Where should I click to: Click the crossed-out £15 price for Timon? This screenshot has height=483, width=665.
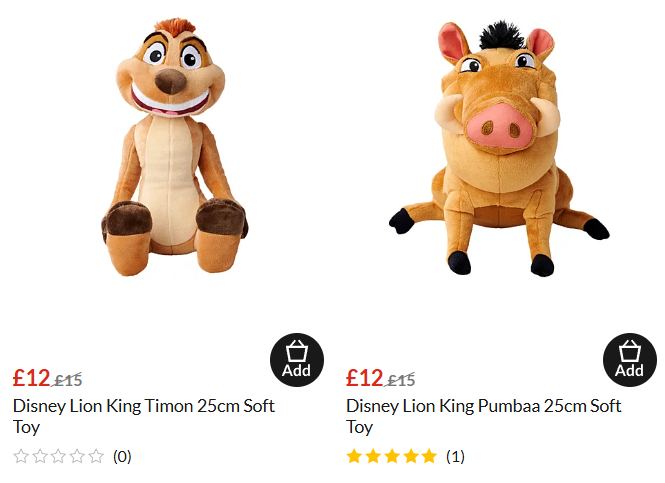(x=68, y=380)
